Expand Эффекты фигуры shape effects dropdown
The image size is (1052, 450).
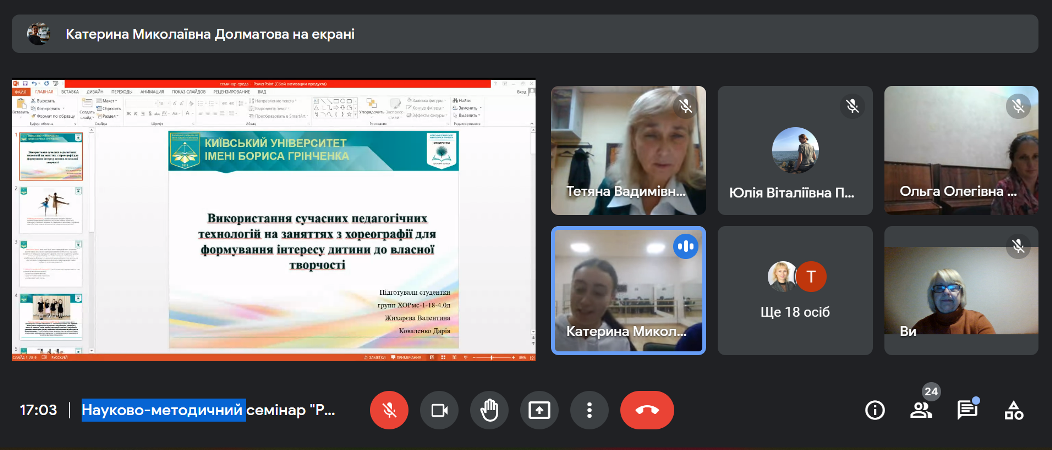click(x=427, y=115)
